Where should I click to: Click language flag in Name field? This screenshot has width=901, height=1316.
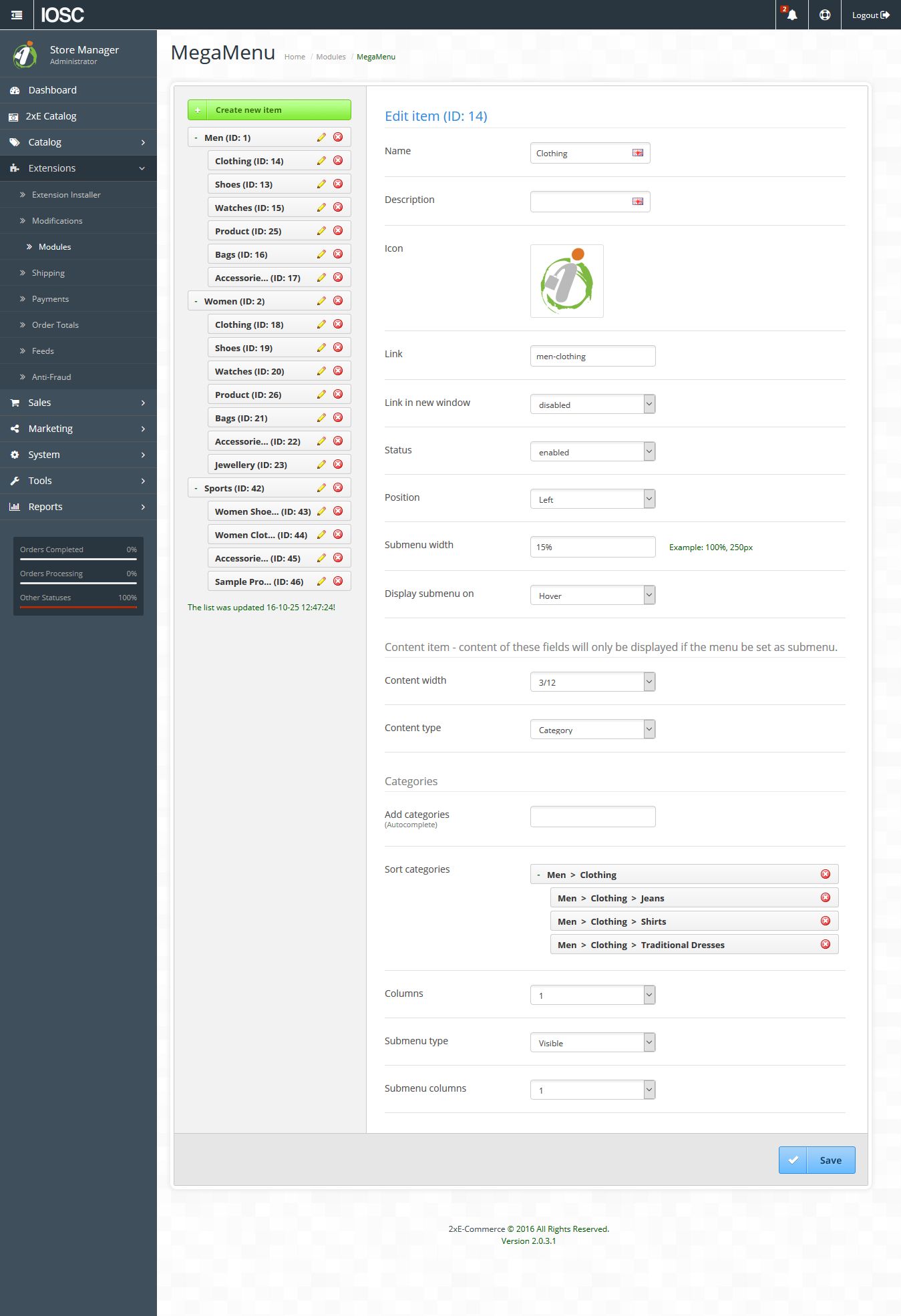[x=638, y=153]
